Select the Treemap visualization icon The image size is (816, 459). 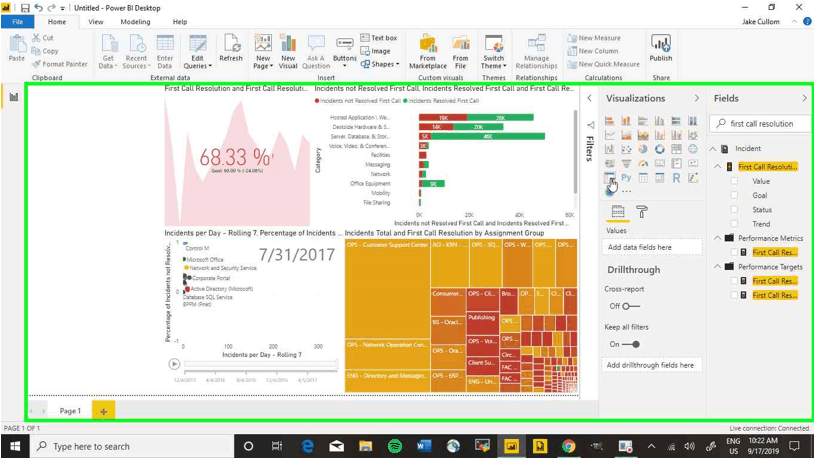click(676, 149)
